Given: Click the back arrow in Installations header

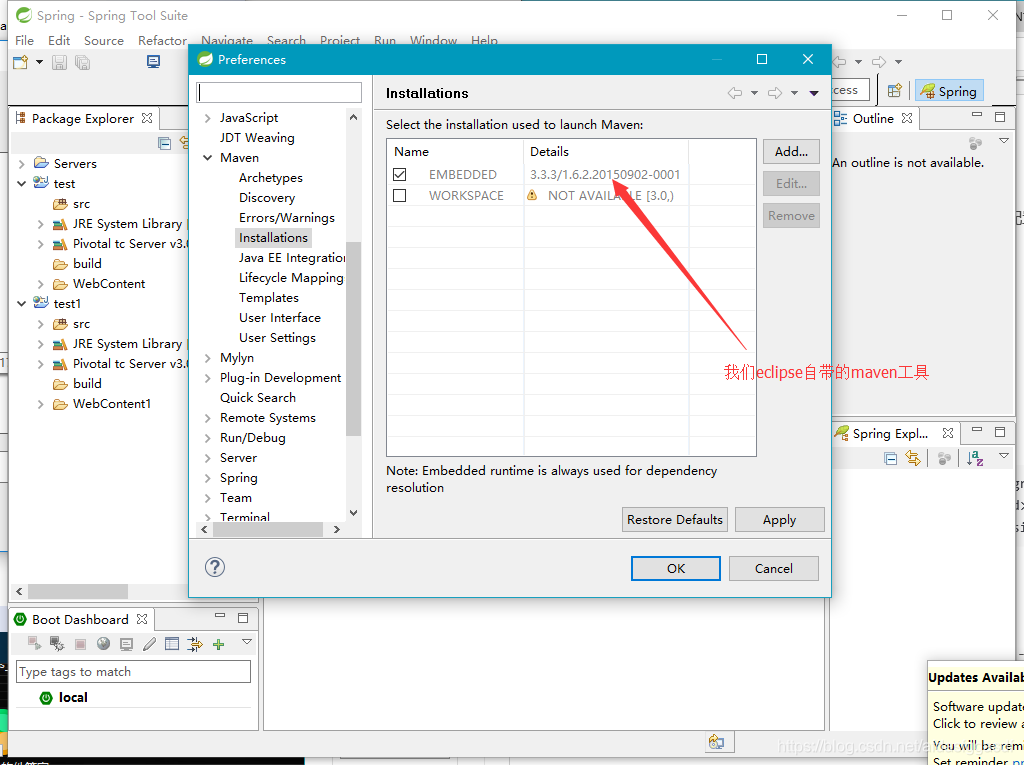Looking at the screenshot, I should [735, 93].
